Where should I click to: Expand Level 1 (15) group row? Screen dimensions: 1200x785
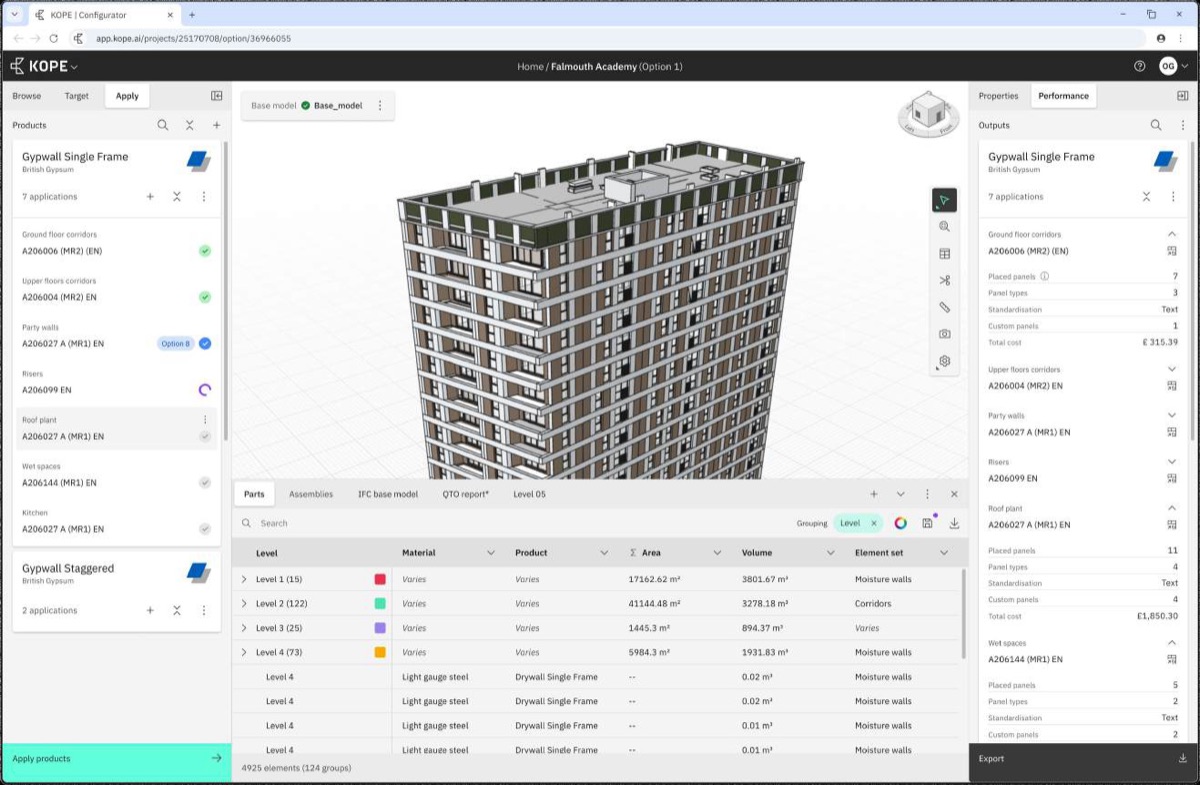[244, 579]
